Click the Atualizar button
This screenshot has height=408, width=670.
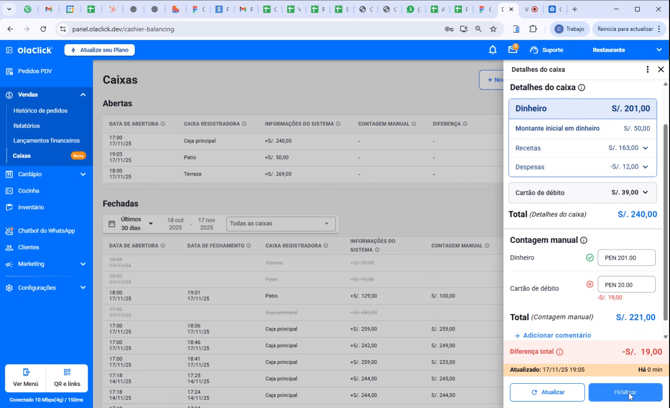547,392
